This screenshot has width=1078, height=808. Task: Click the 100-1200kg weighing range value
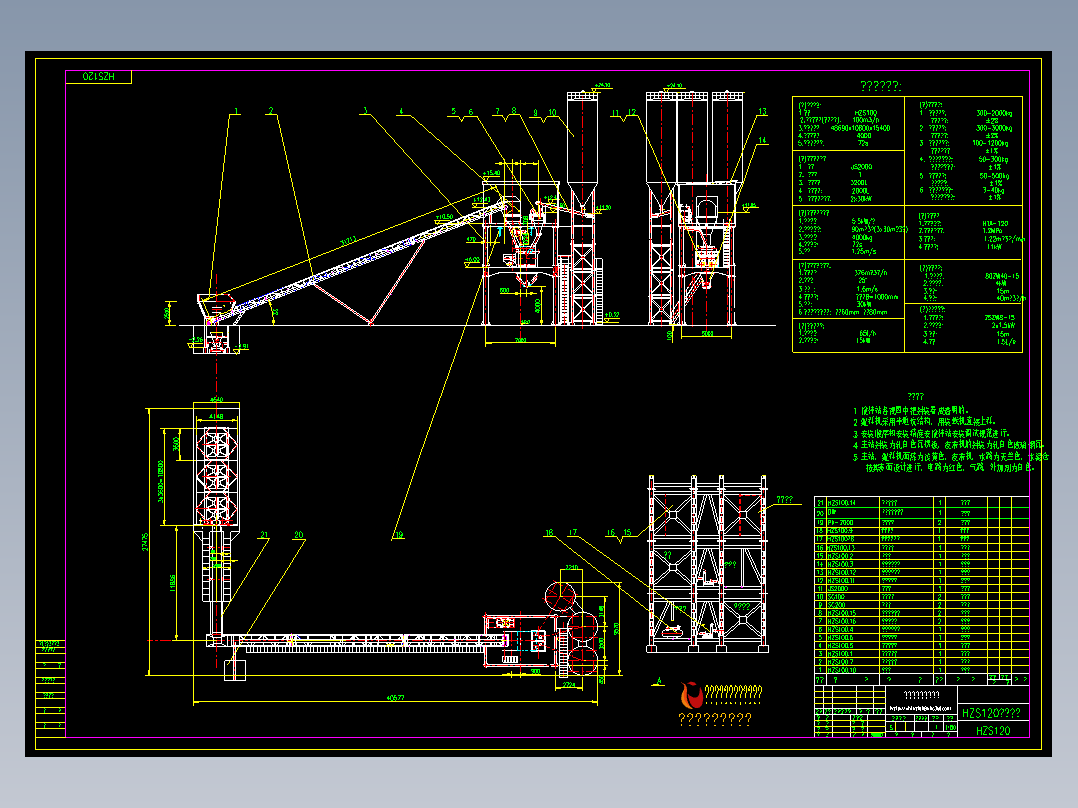(991, 143)
